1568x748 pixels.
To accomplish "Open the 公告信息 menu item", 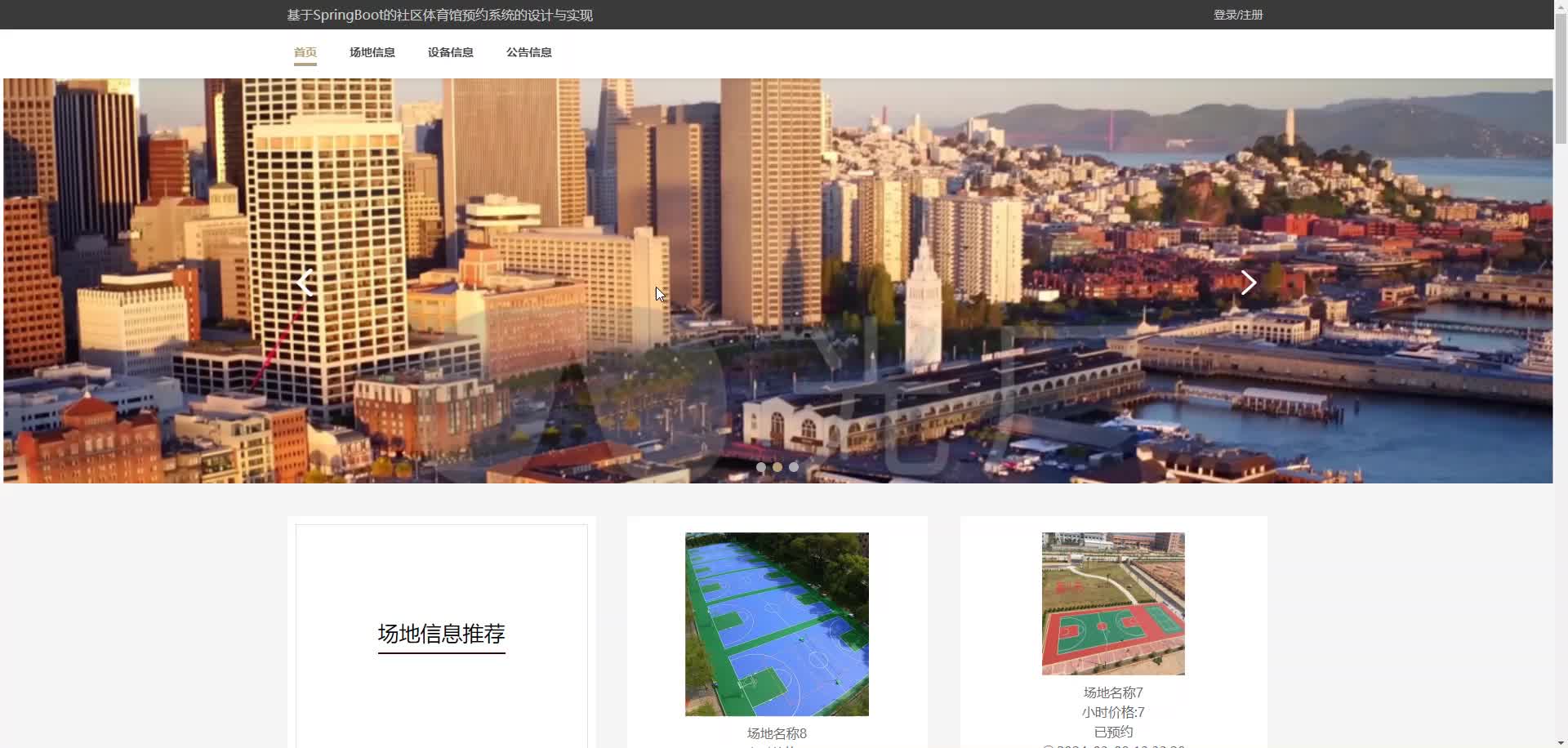I will pyautogui.click(x=529, y=52).
